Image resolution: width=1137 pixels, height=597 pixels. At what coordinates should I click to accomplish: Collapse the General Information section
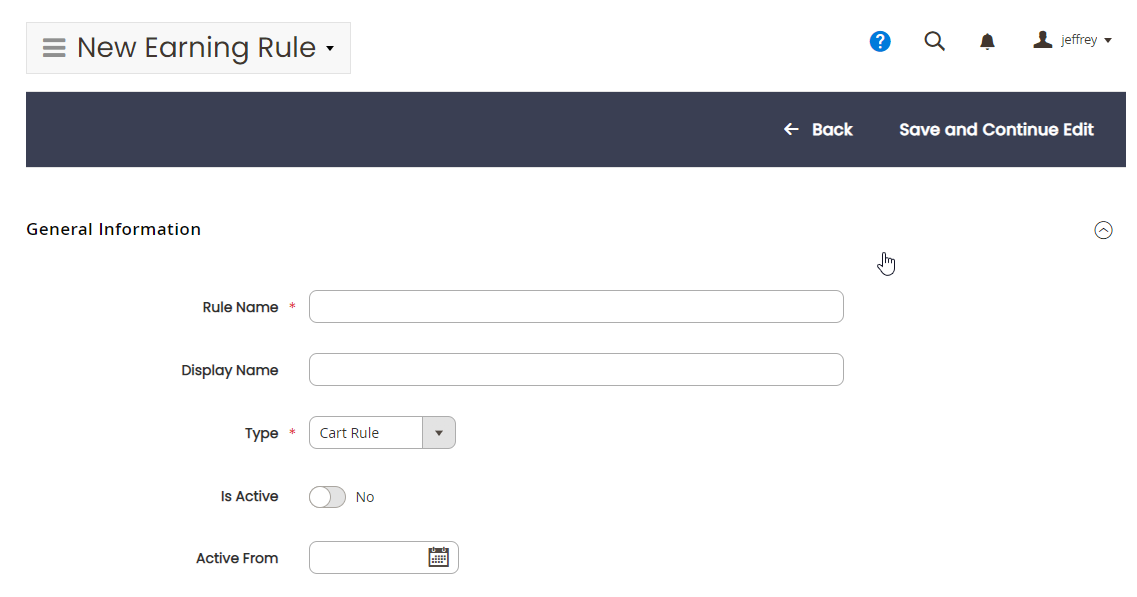click(x=1103, y=230)
